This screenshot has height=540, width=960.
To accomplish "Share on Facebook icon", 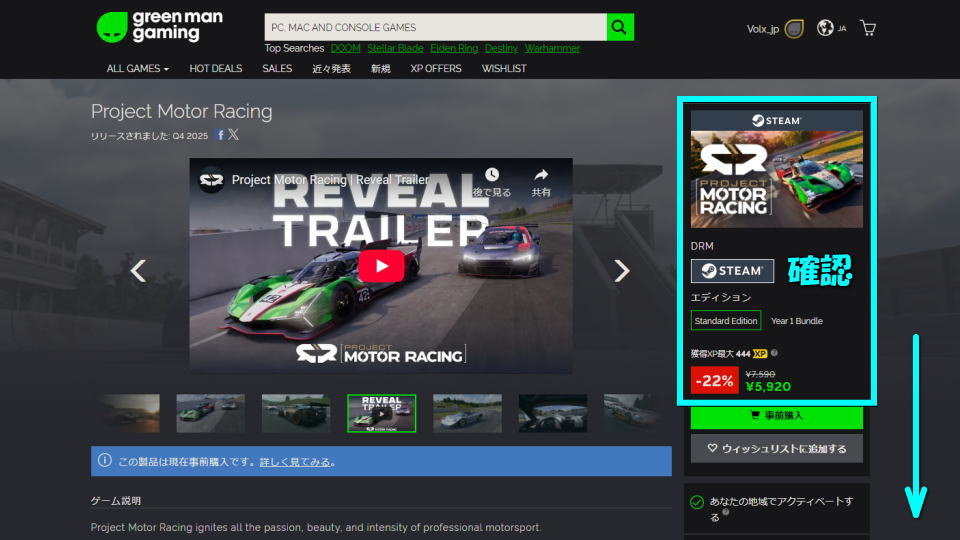I will [x=220, y=135].
